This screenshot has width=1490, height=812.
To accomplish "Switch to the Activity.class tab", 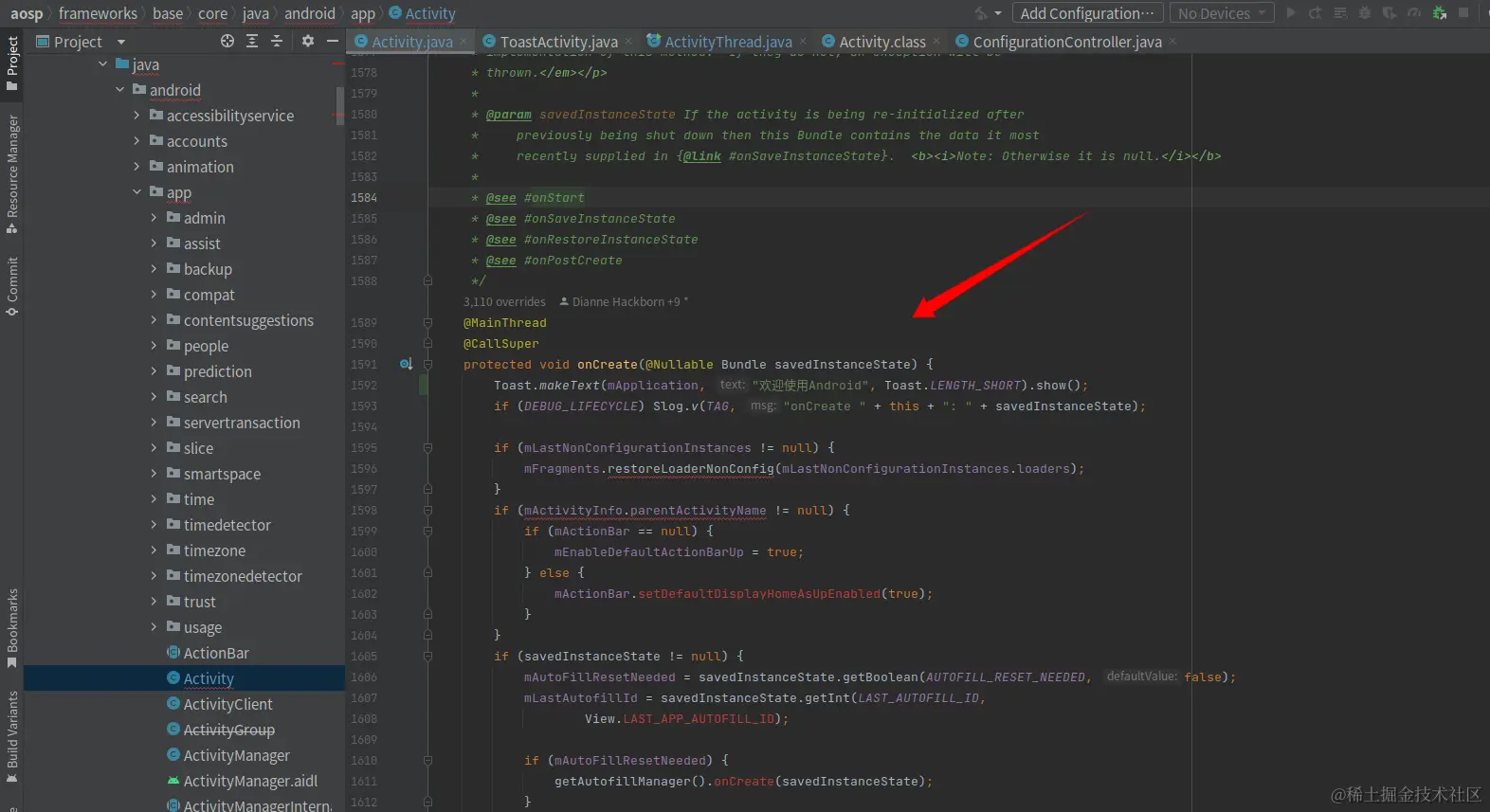I will click(881, 42).
